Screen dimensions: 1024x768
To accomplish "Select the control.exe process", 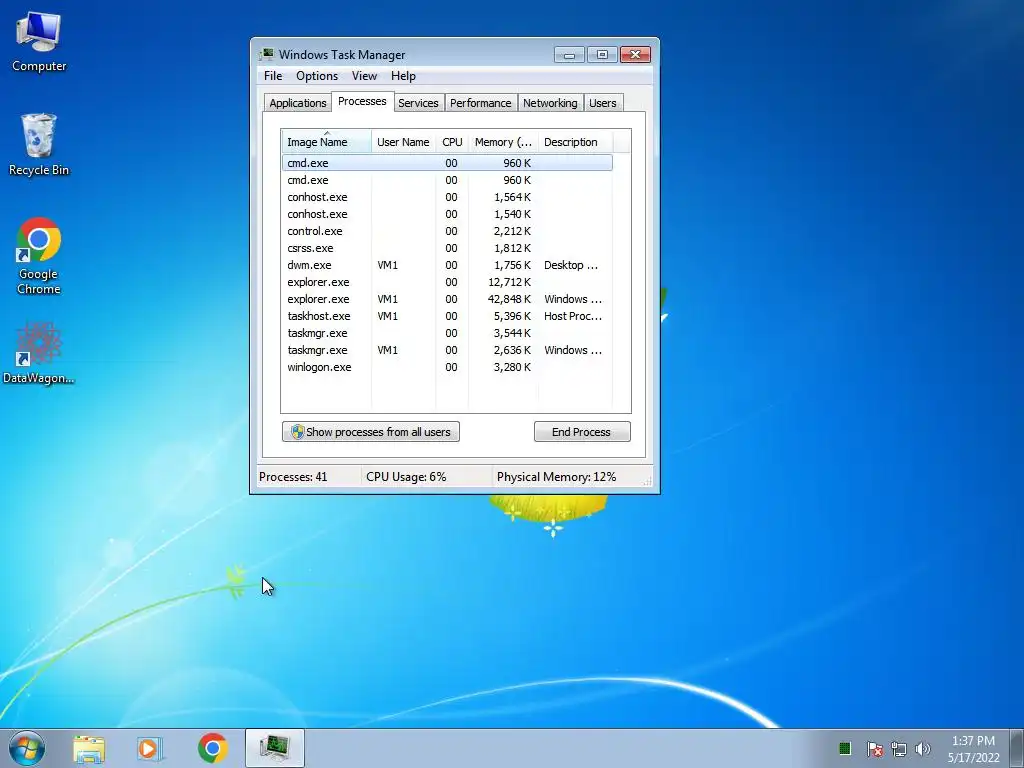I will 447,231.
